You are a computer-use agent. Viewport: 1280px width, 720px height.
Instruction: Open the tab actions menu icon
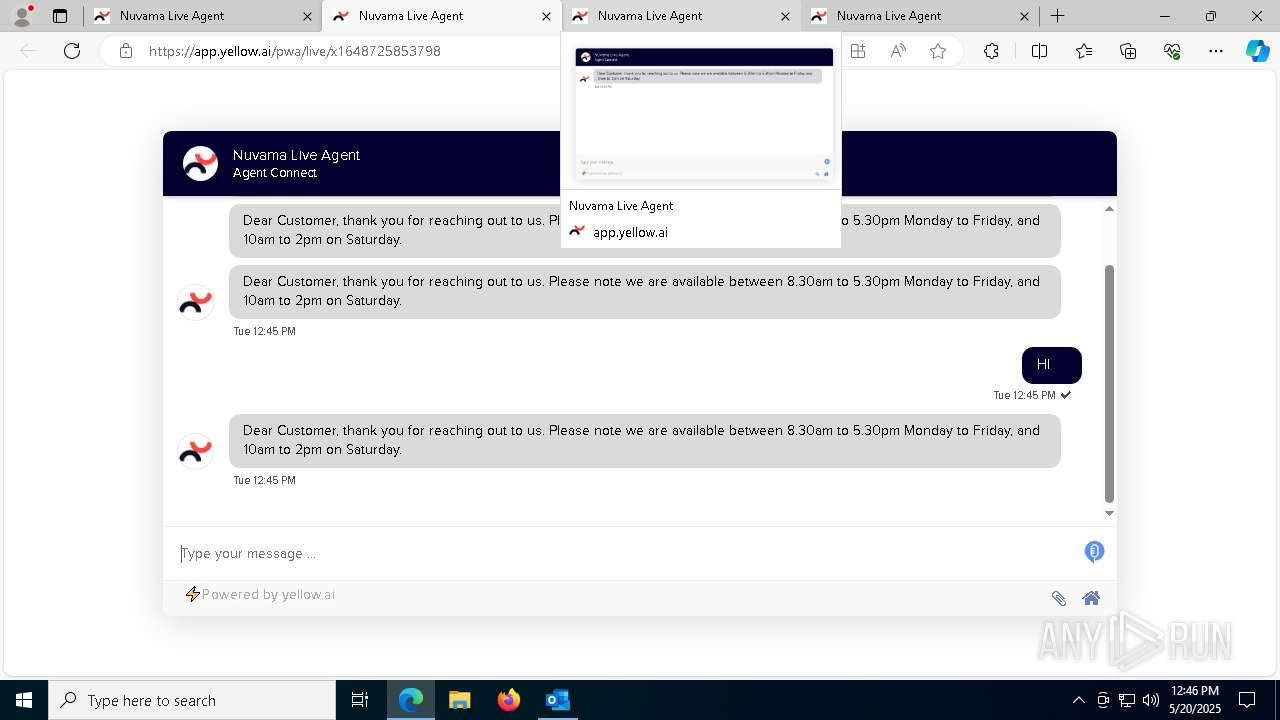[60, 16]
